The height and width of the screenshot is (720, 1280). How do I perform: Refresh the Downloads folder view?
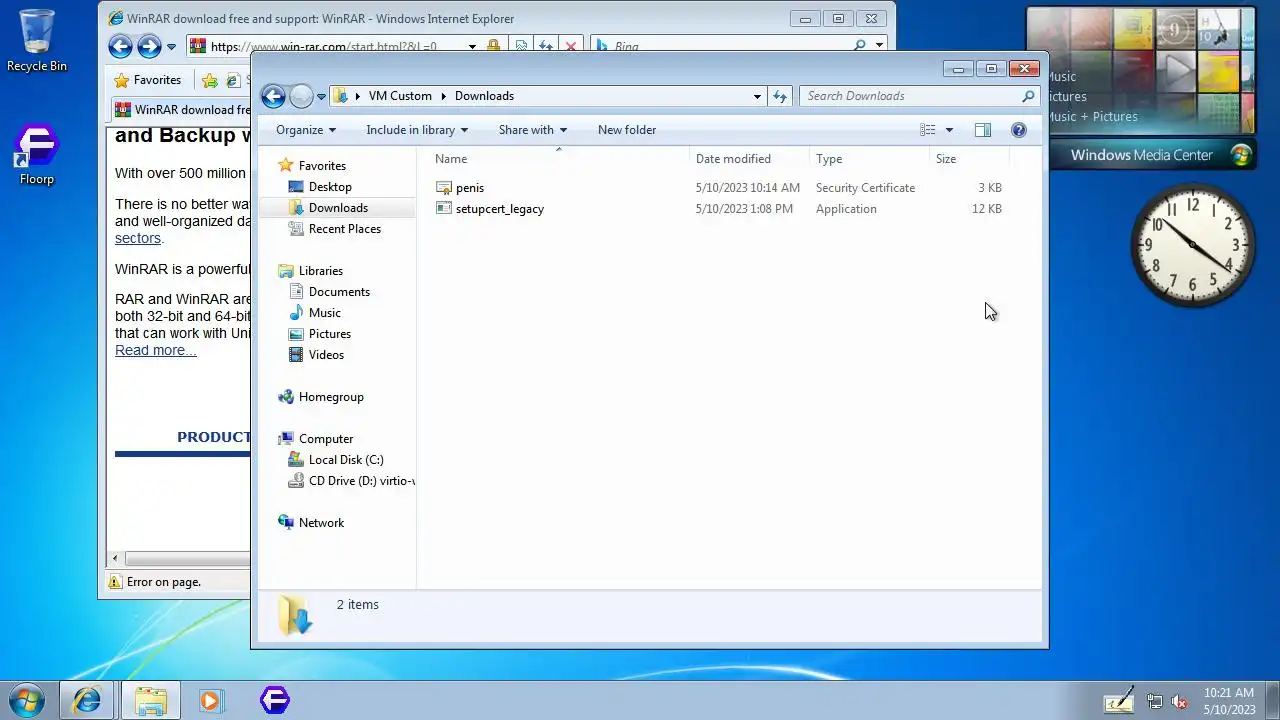point(780,96)
